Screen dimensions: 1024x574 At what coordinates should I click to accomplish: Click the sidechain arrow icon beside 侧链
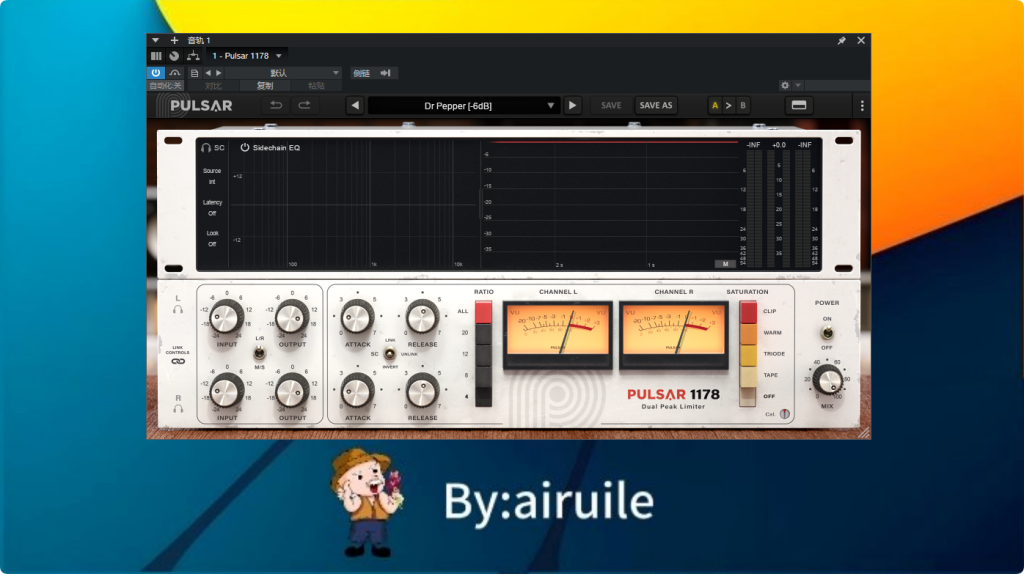coord(385,73)
